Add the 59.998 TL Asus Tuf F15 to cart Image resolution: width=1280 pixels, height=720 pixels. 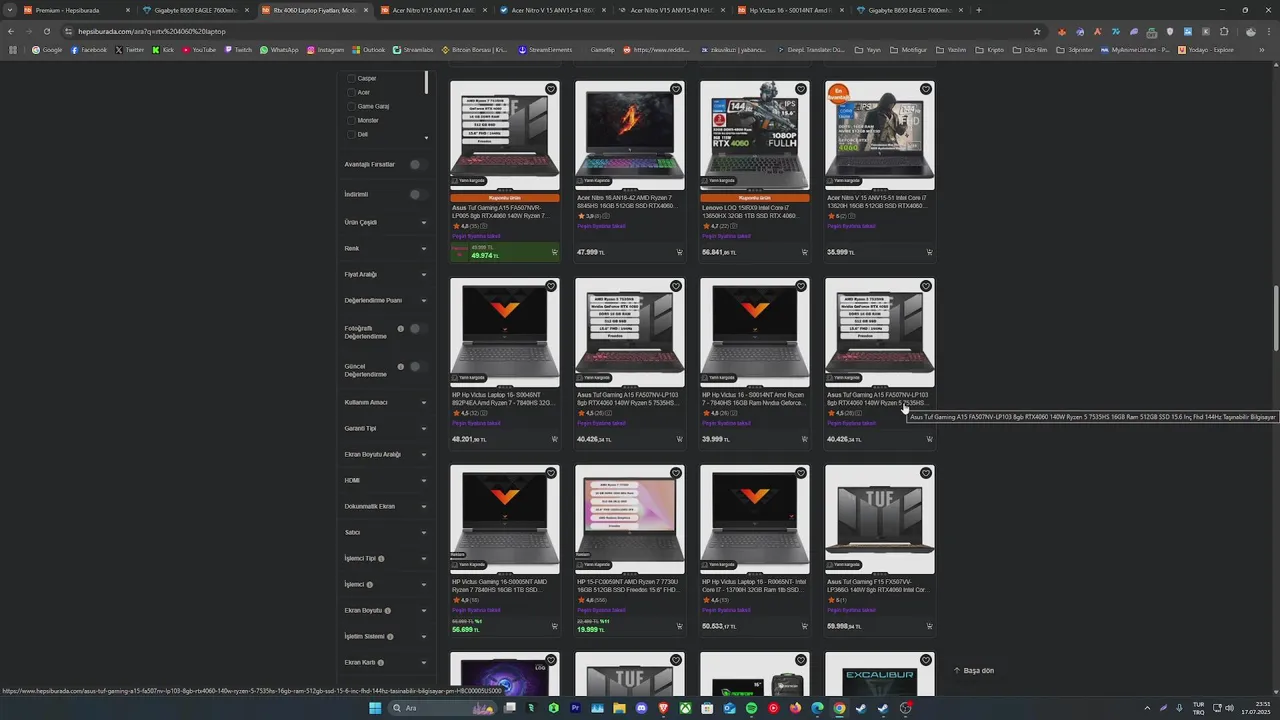click(929, 626)
